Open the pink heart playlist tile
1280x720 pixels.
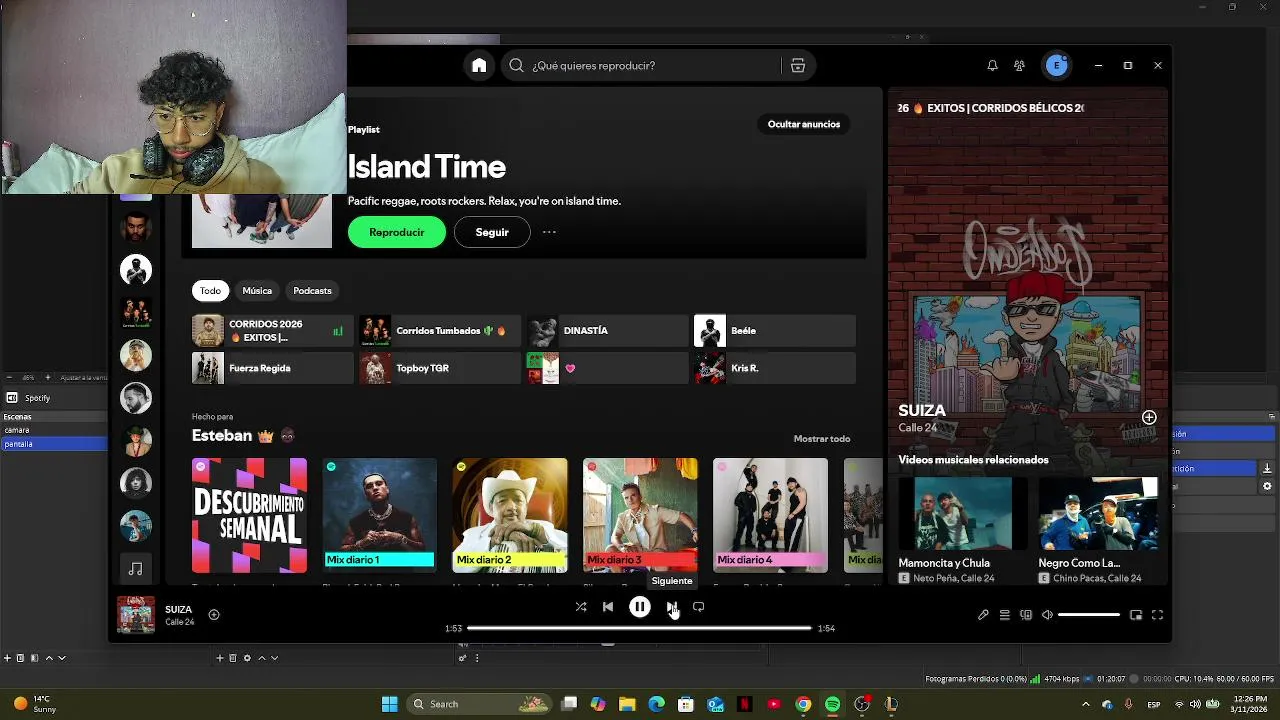pyautogui.click(x=607, y=368)
